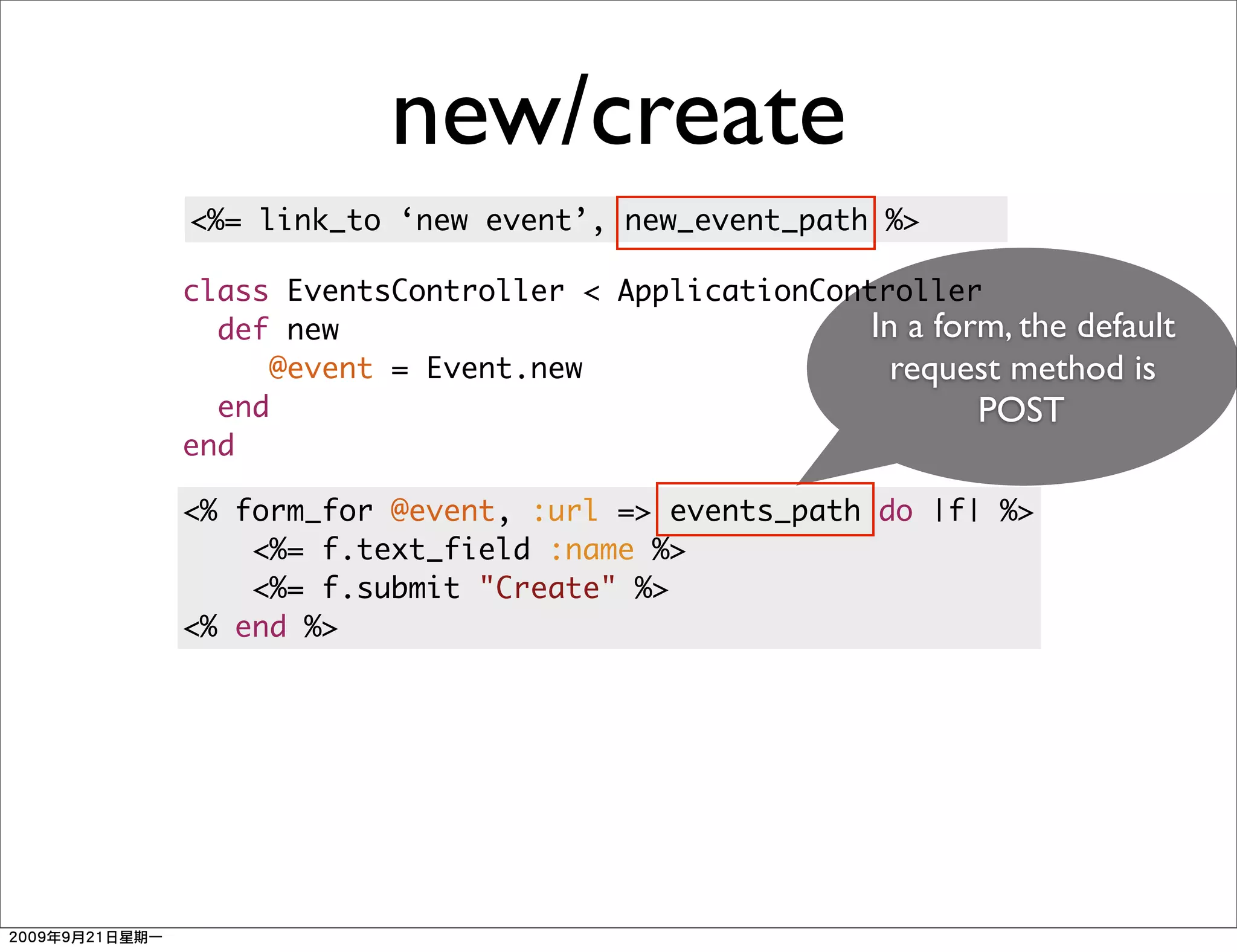Click the red-boxed new_event_path text
Image resolution: width=1237 pixels, height=952 pixels.
click(745, 221)
